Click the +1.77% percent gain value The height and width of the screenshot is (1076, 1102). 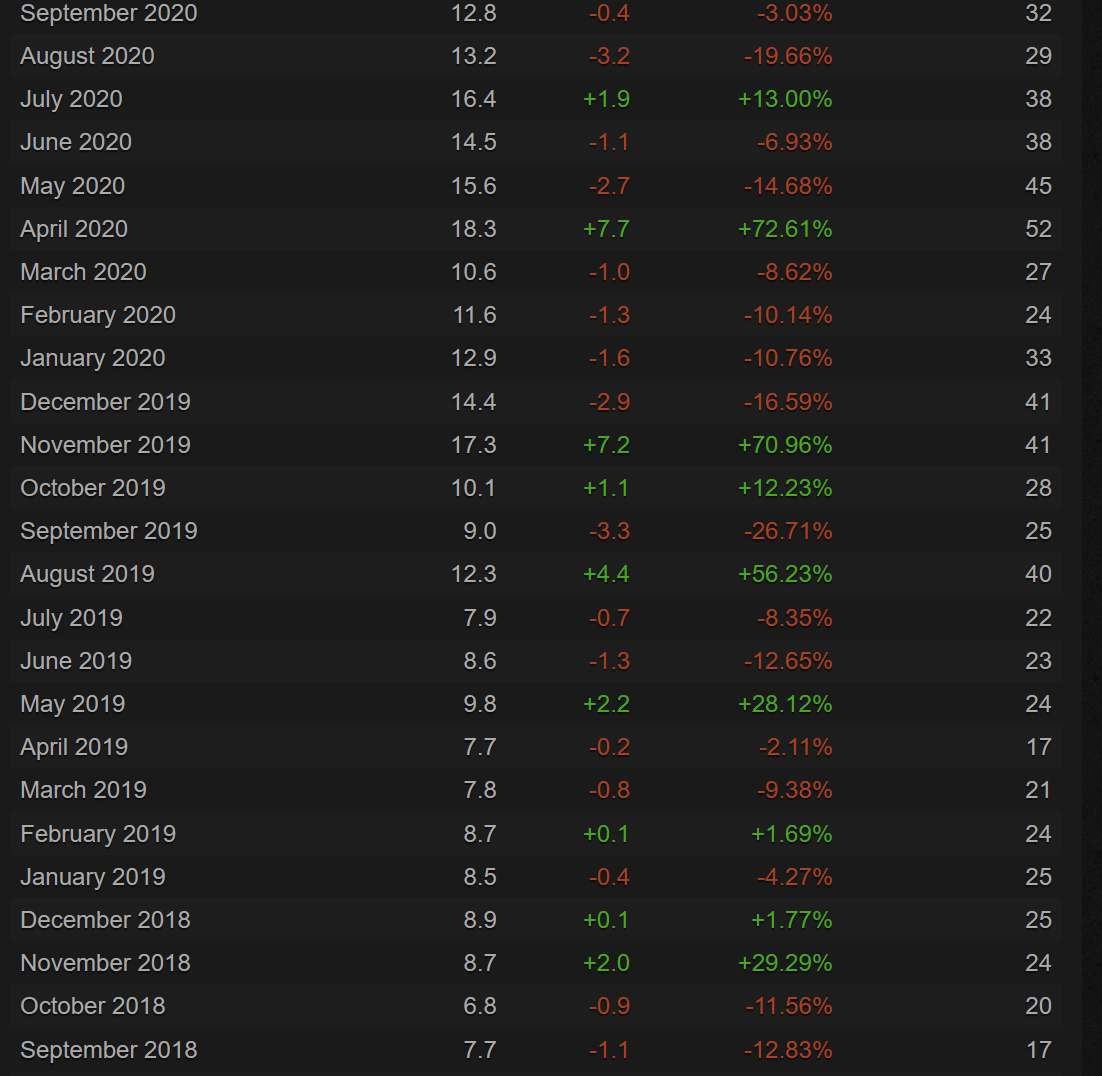[792, 920]
